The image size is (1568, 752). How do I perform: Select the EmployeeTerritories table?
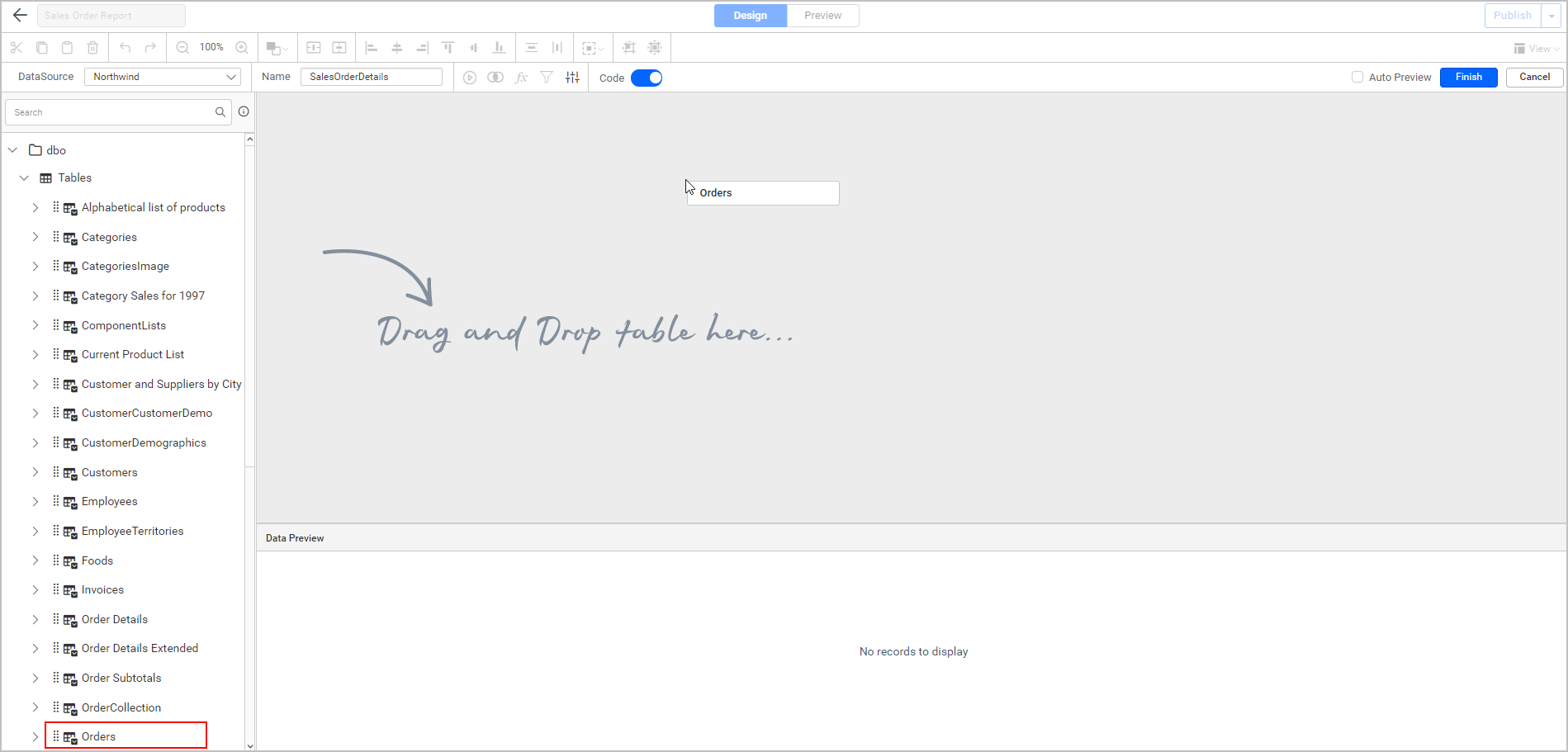(x=133, y=531)
